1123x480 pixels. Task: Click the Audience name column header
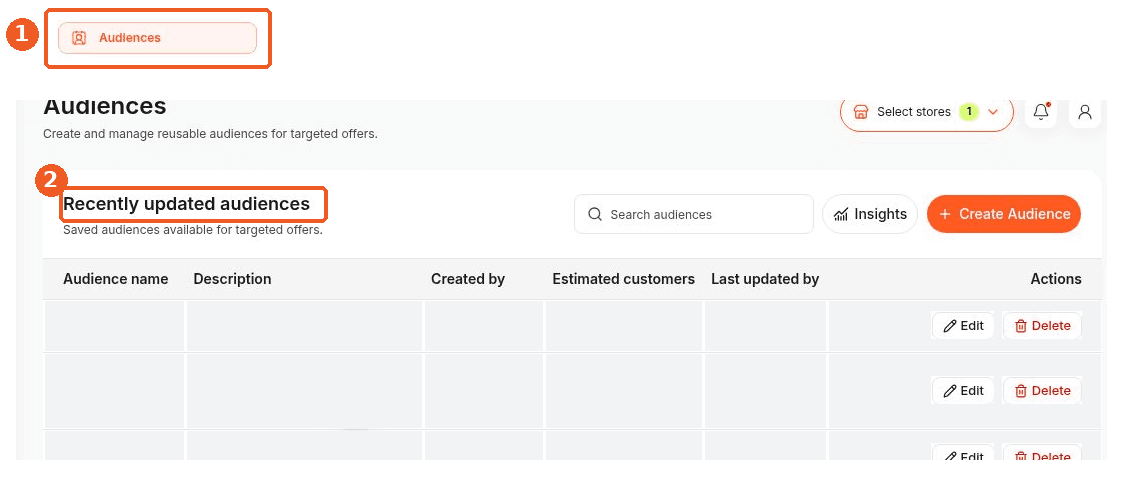pyautogui.click(x=115, y=279)
